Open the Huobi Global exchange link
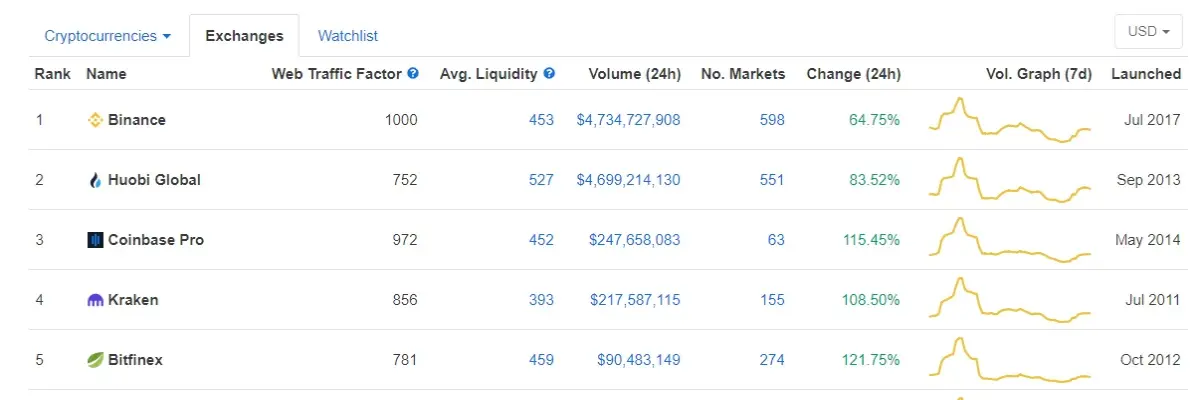The width and height of the screenshot is (1200, 400). (x=154, y=180)
